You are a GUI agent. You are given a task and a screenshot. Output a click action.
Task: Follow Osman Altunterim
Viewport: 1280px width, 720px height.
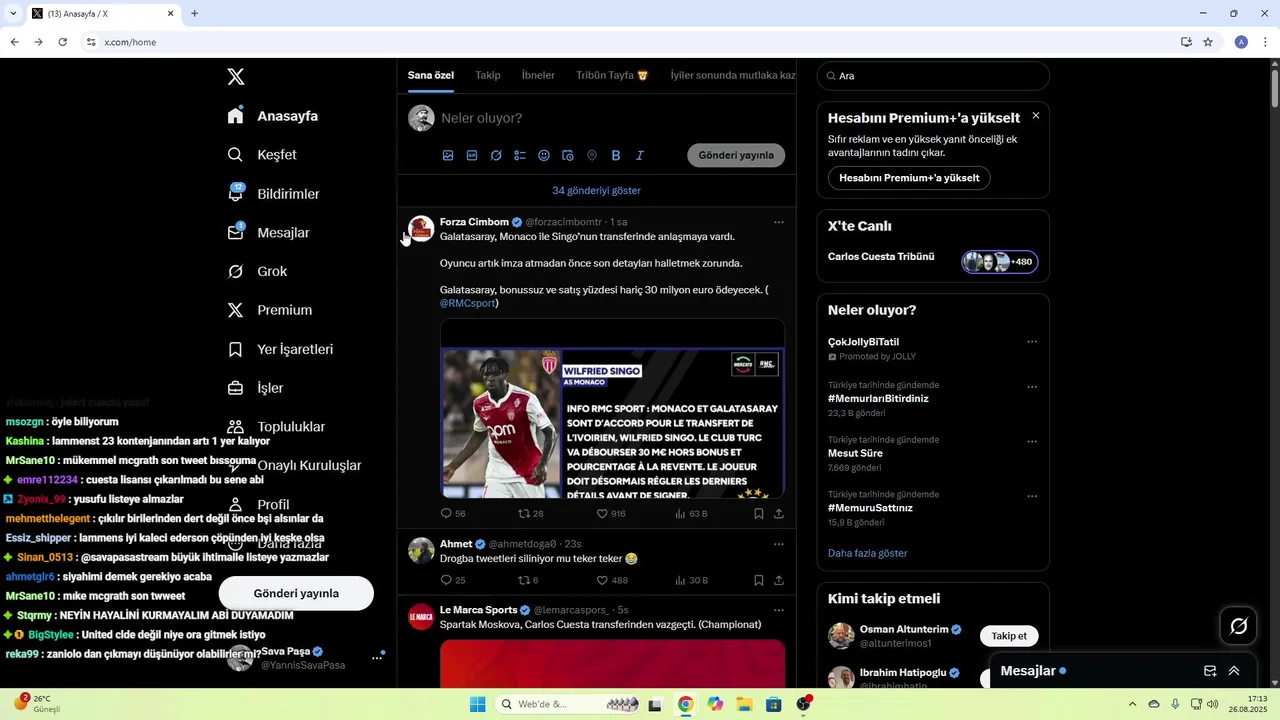click(x=1009, y=636)
